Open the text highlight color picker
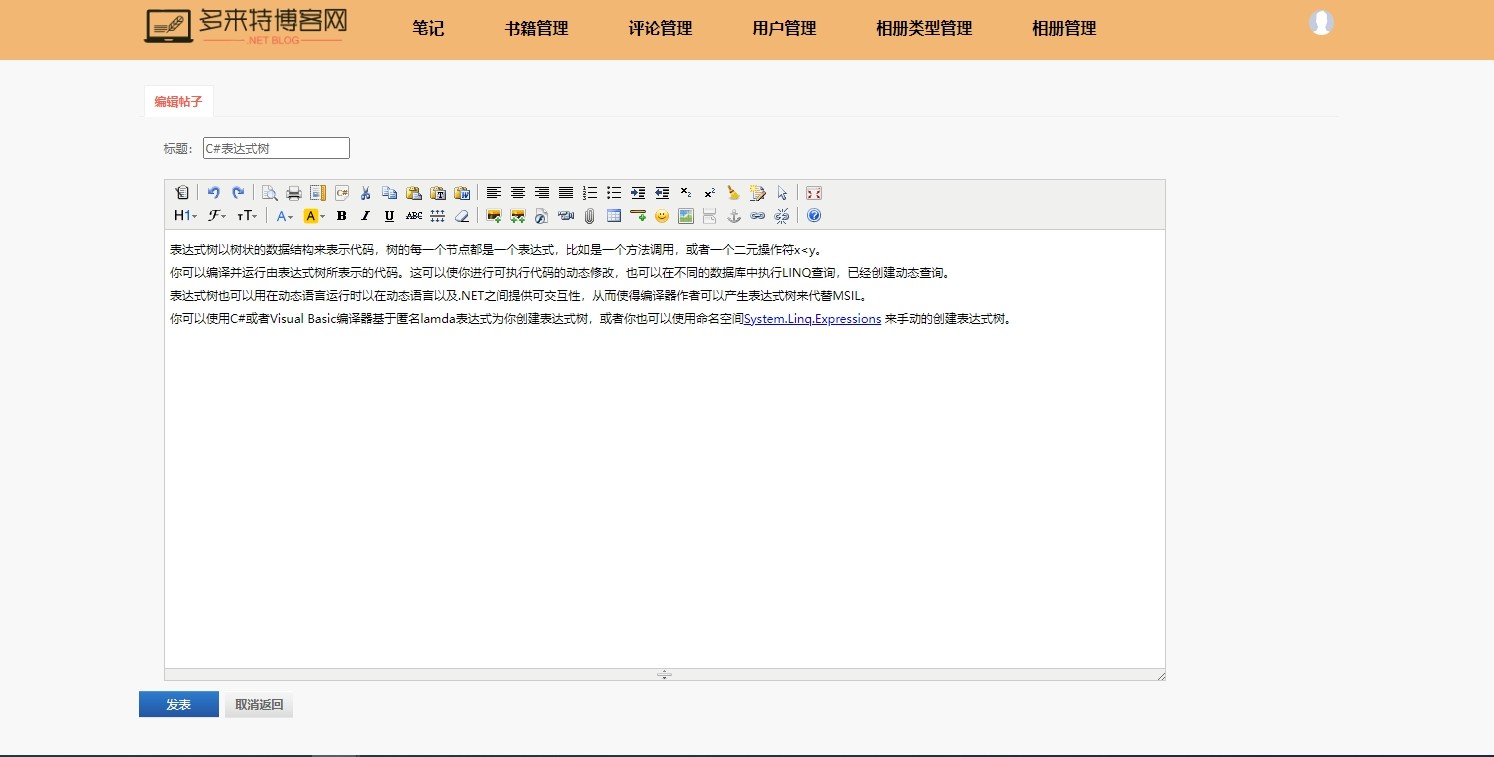The image size is (1494, 757). click(x=315, y=216)
